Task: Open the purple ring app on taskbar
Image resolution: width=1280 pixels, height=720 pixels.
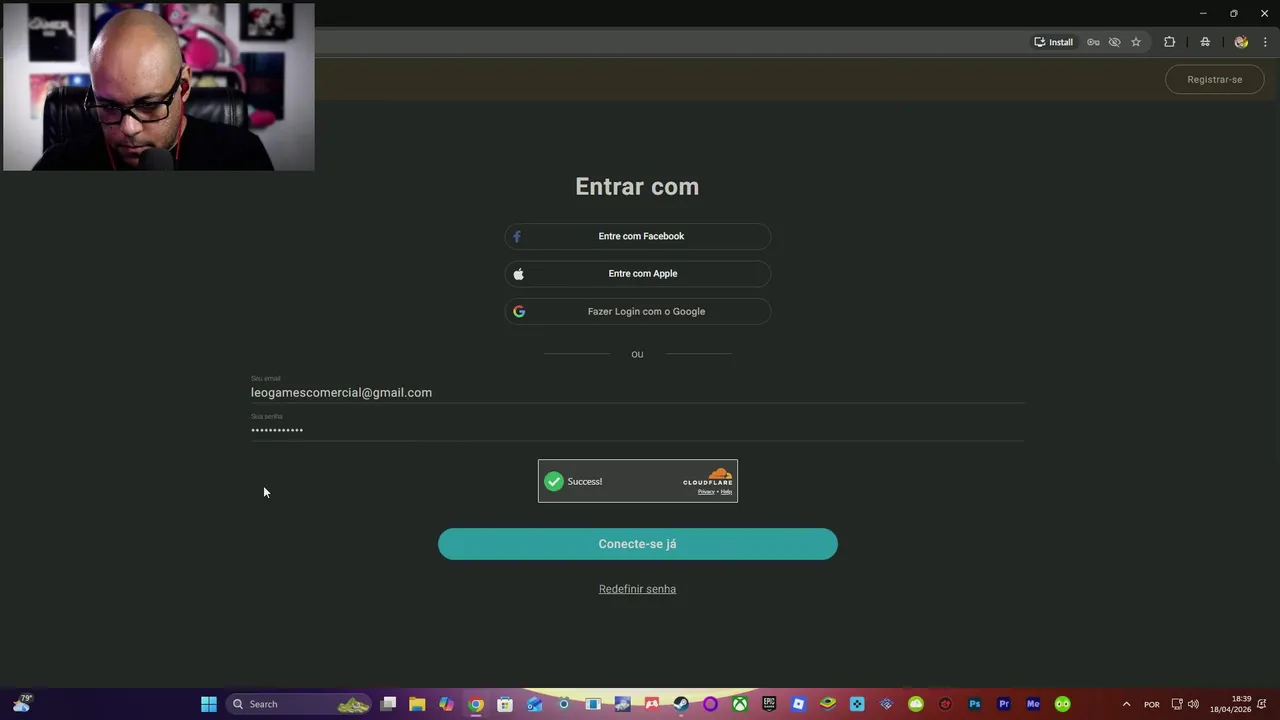Action: coord(710,704)
